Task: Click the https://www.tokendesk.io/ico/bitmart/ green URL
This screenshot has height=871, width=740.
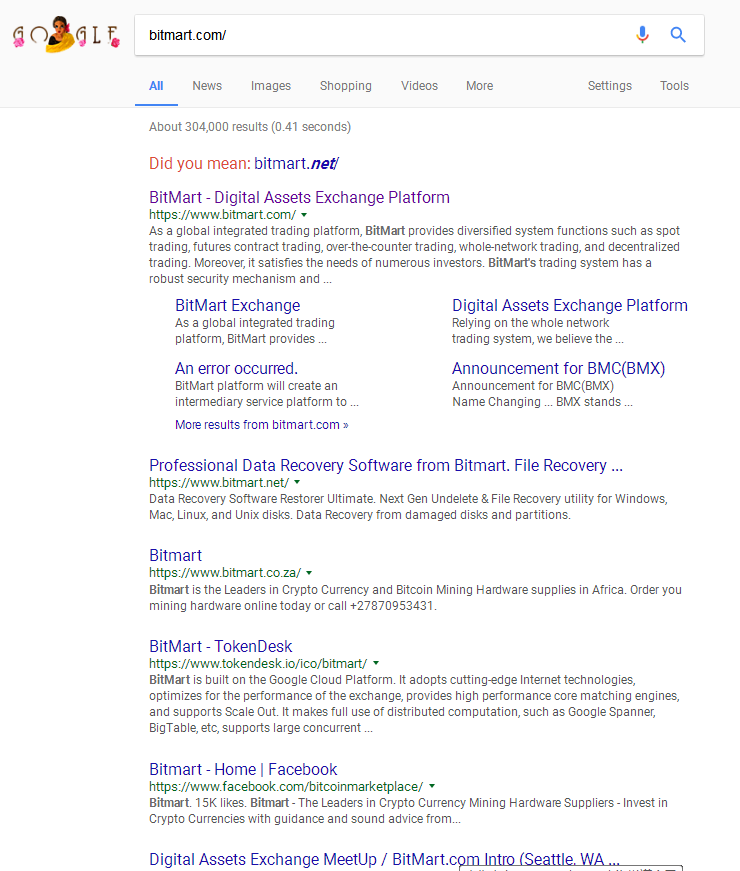Action: pyautogui.click(x=258, y=664)
